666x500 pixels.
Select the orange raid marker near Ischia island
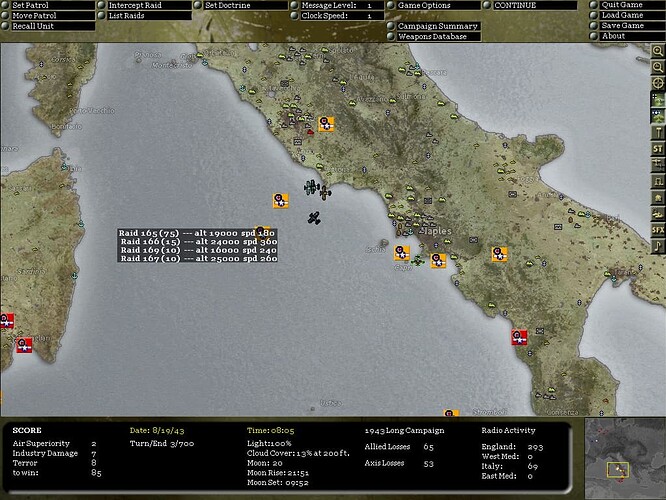[x=402, y=253]
